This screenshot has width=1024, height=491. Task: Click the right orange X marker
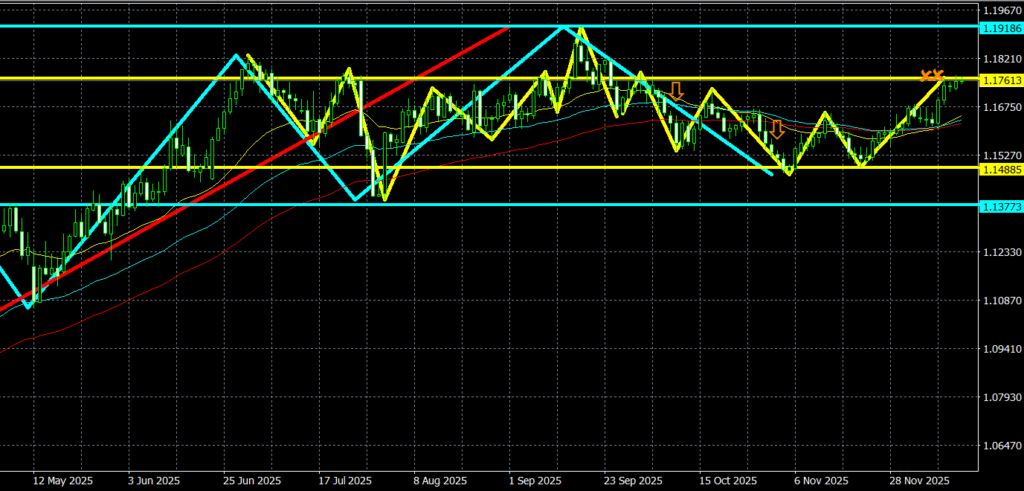[x=938, y=75]
